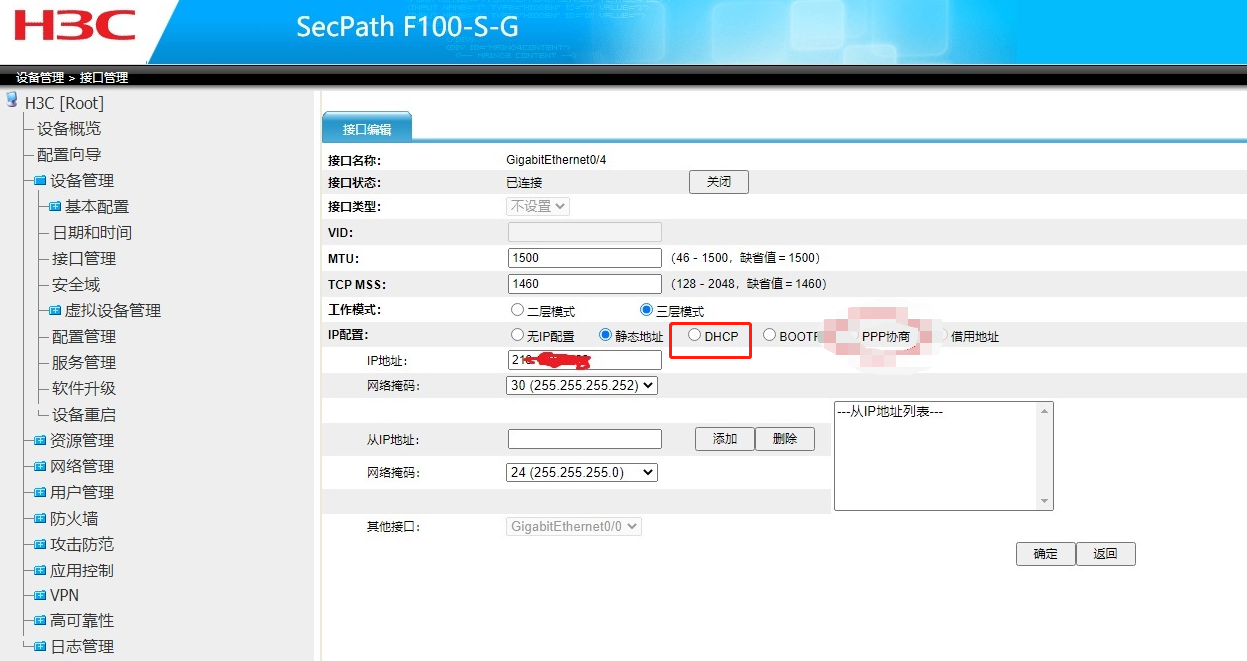Click the folder icon beside 设备管理
Viewport: 1247px width, 661px height.
point(40,181)
